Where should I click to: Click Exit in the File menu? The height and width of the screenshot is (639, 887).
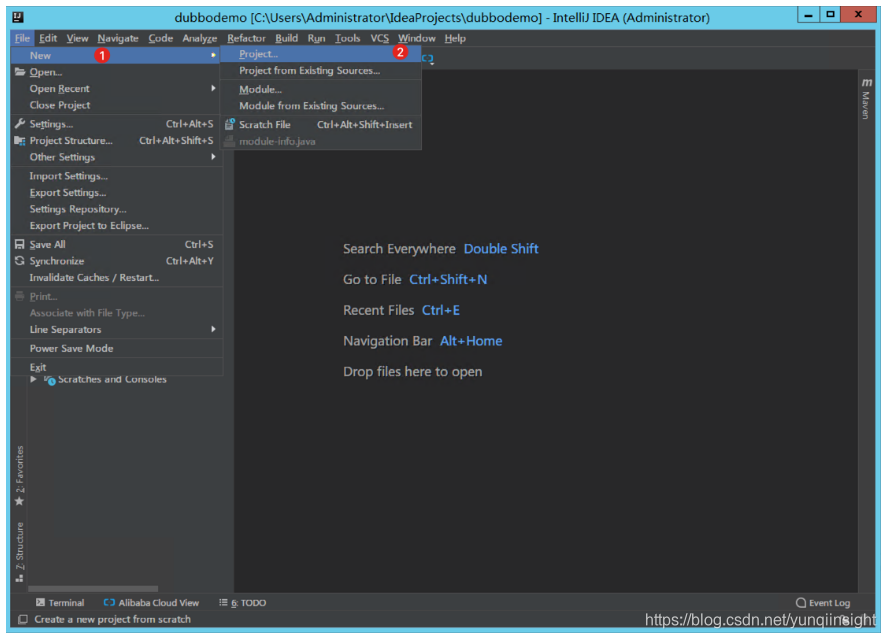click(116, 367)
